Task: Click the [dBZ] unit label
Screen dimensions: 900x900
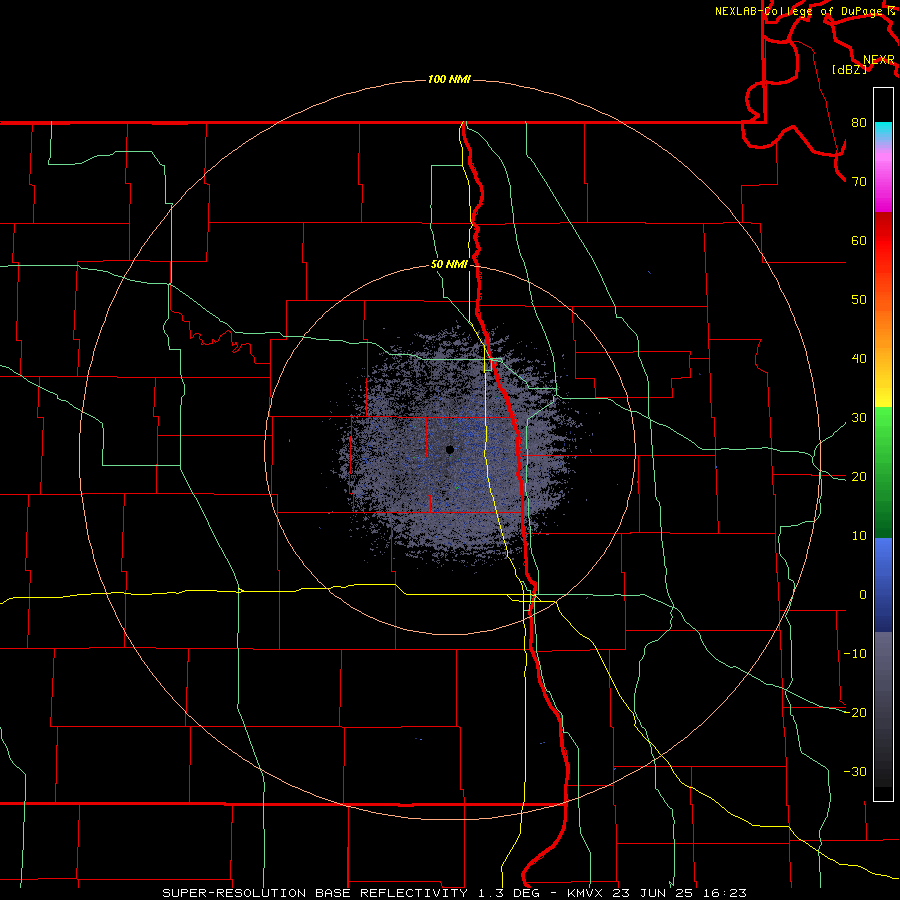Action: tap(849, 70)
